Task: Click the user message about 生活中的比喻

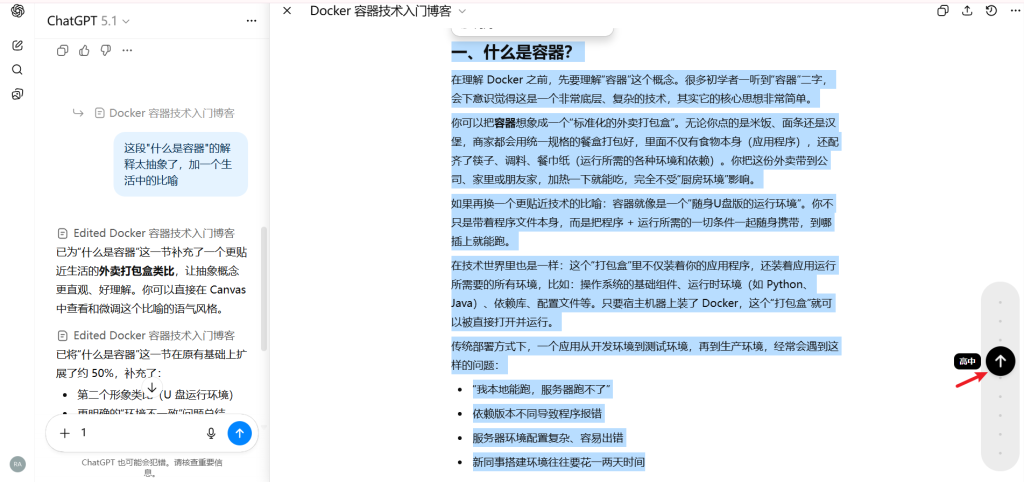Action: [x=181, y=164]
